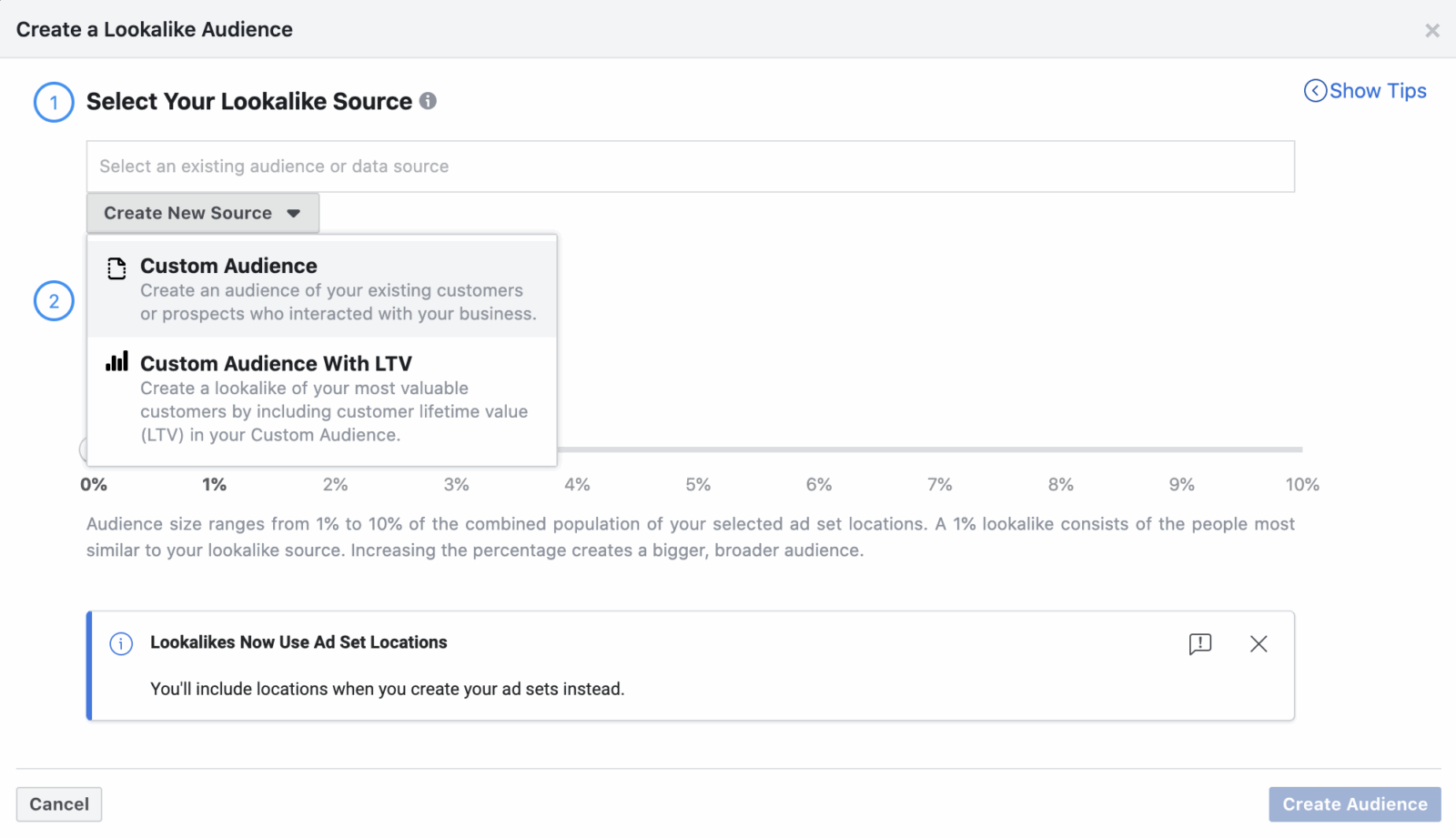
Task: Close the Create a Lookalike Audience dialog
Action: click(1431, 29)
